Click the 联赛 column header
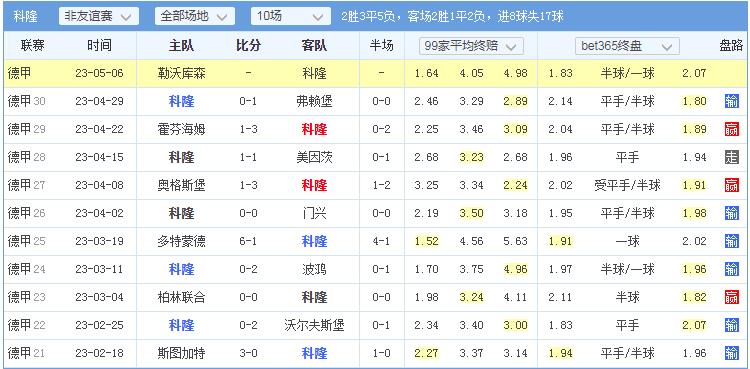 (33, 46)
